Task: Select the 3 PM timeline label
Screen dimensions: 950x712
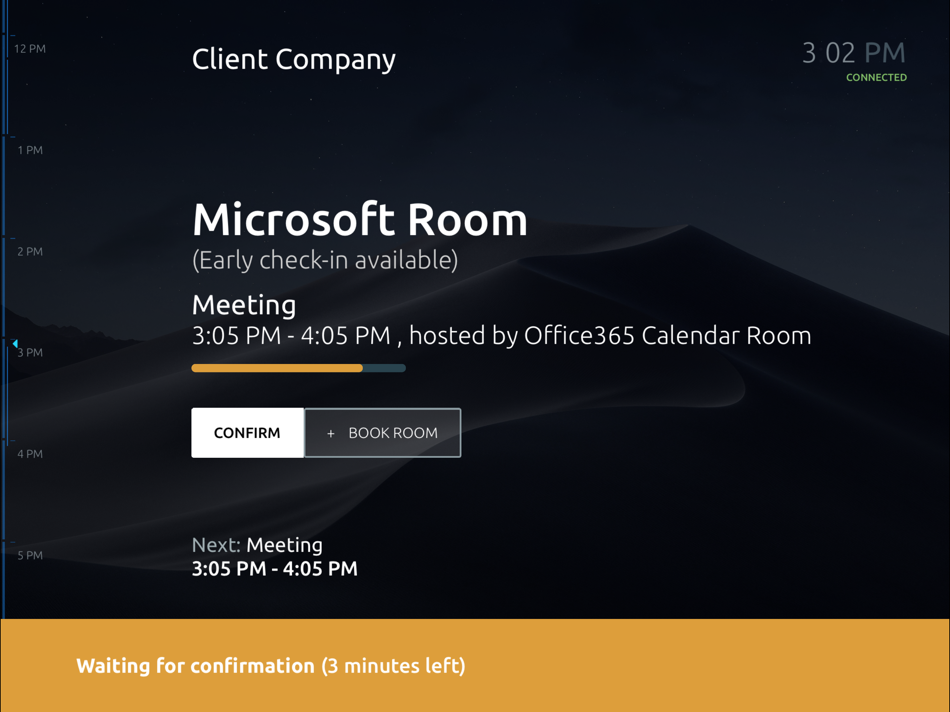Action: (x=30, y=353)
